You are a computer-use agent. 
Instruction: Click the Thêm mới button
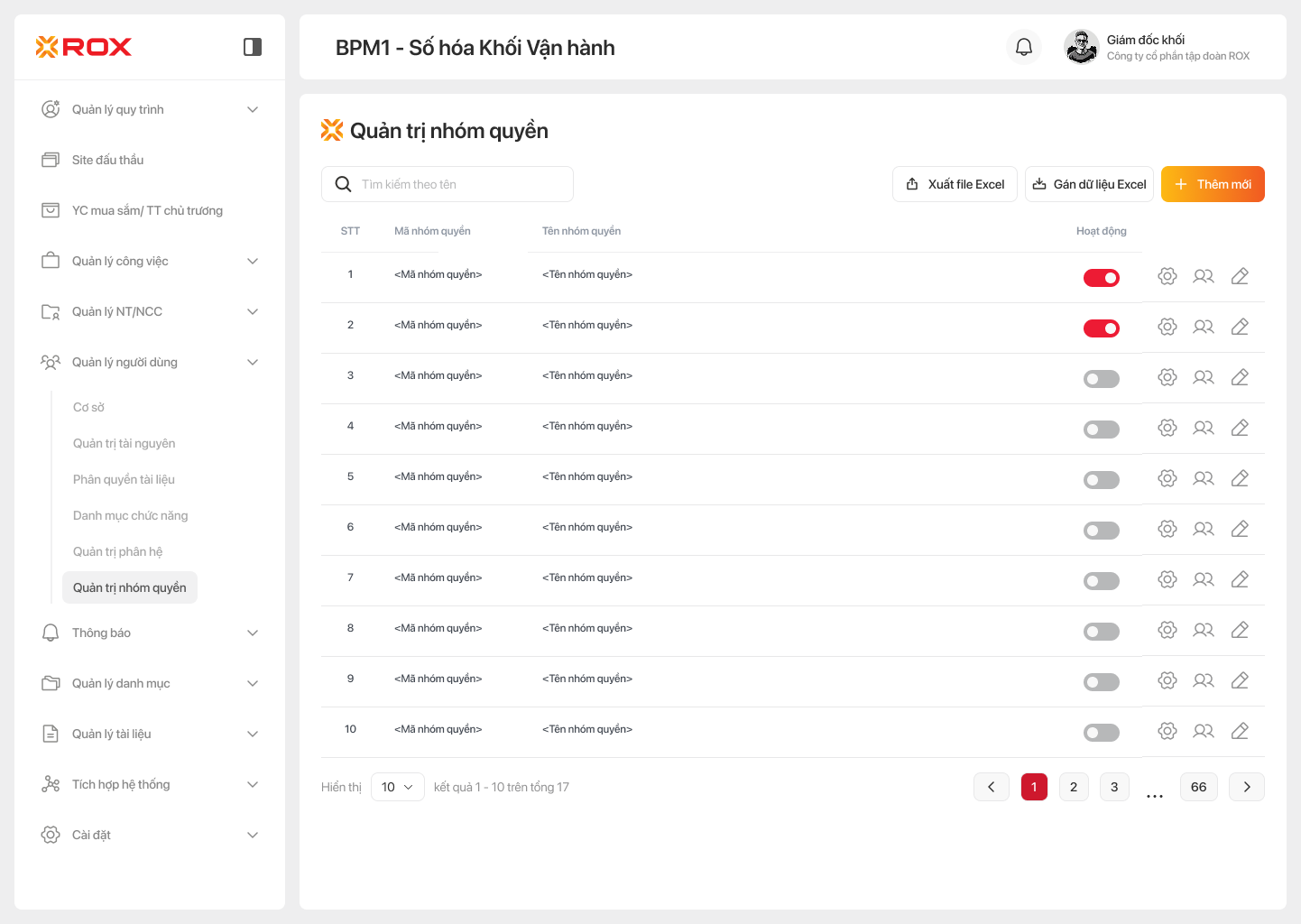(x=1213, y=184)
